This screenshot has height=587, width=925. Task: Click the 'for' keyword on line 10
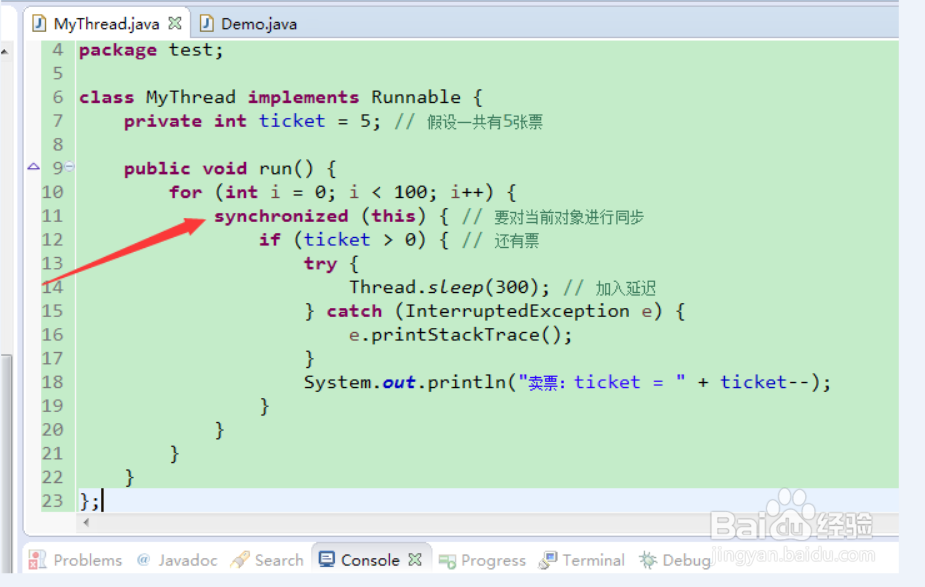tap(185, 192)
